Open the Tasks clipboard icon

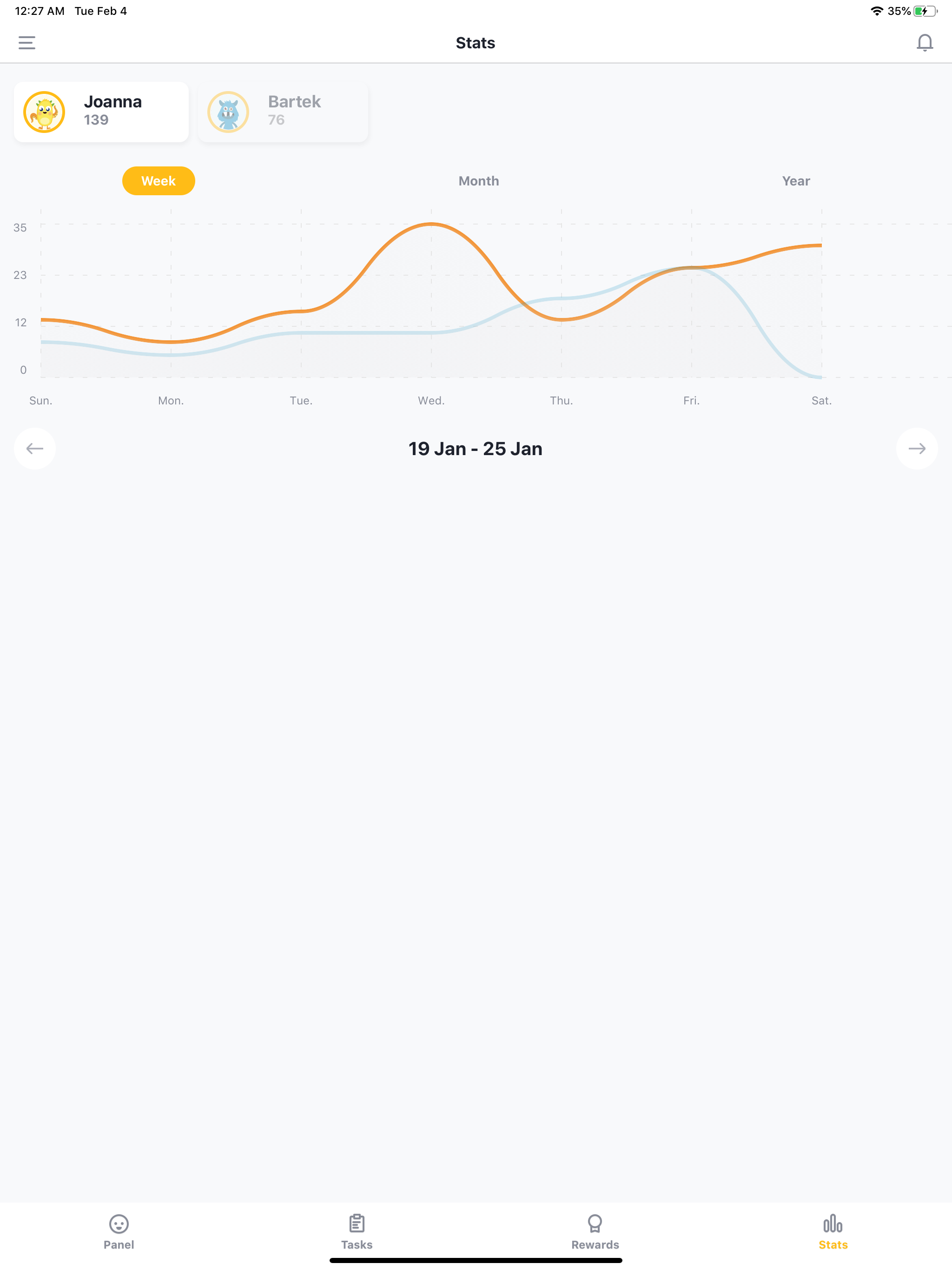[x=357, y=1223]
